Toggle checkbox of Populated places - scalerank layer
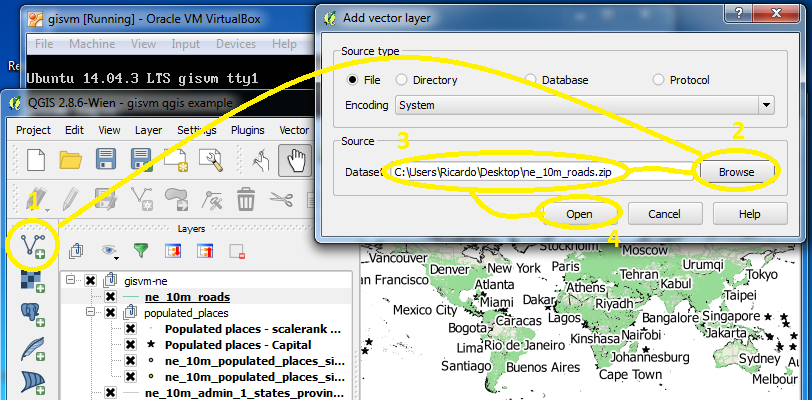This screenshot has width=812, height=400. tap(130, 329)
